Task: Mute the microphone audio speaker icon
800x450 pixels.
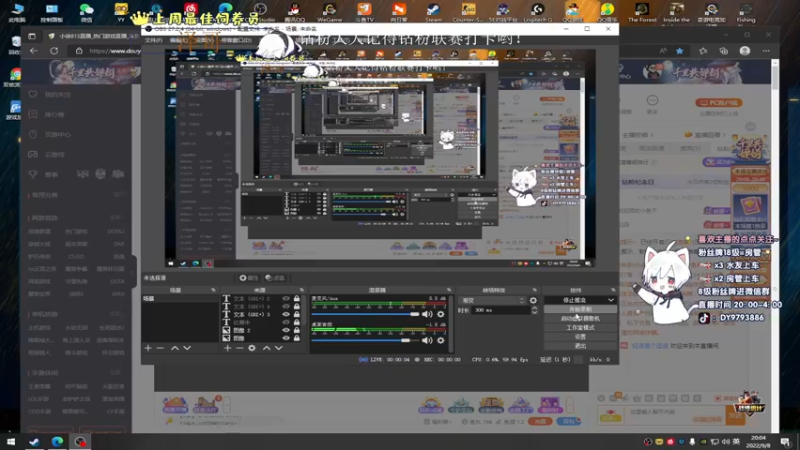Action: [427, 314]
